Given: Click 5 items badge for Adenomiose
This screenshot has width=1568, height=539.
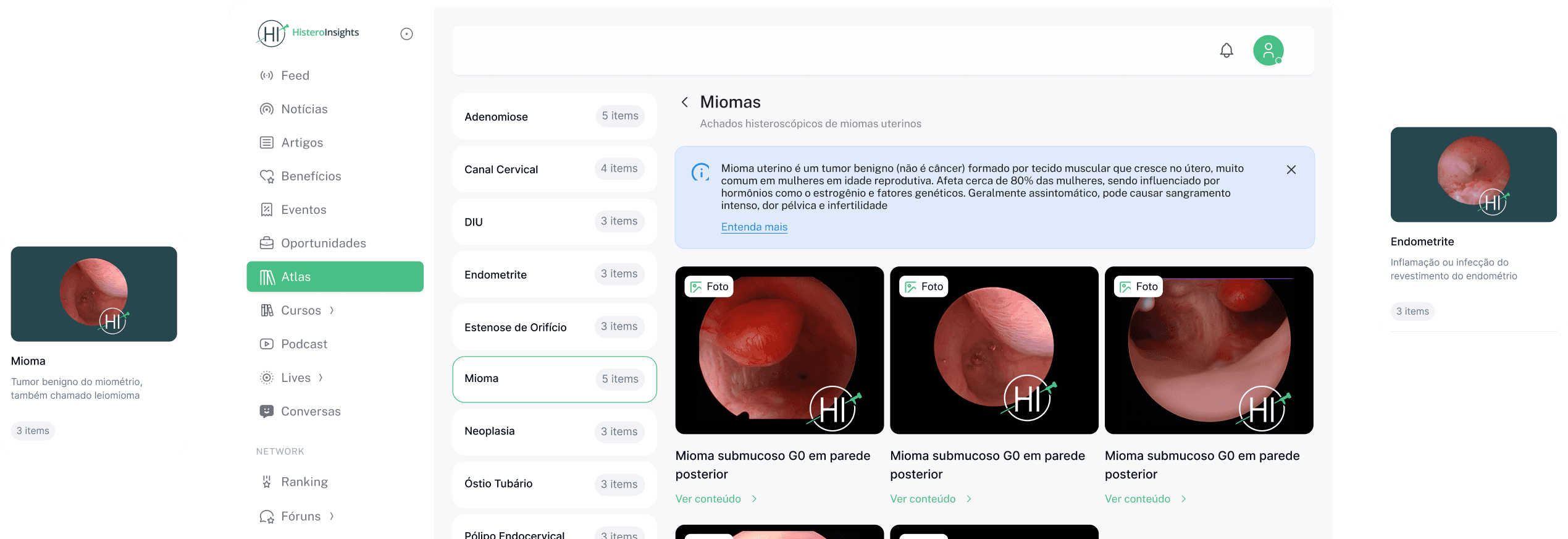Looking at the screenshot, I should click(x=620, y=116).
